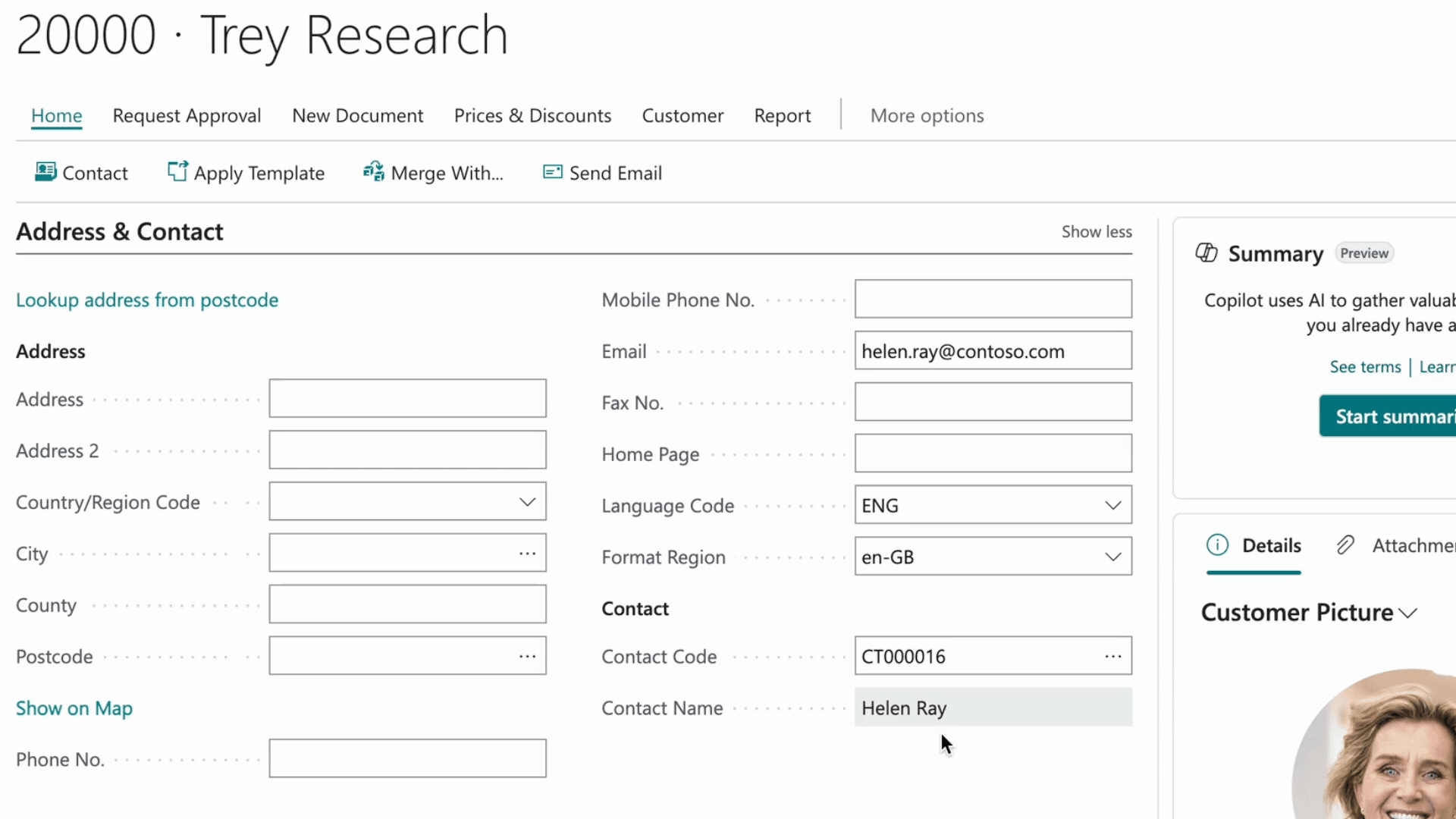Switch to Attachments tab

tap(1395, 545)
